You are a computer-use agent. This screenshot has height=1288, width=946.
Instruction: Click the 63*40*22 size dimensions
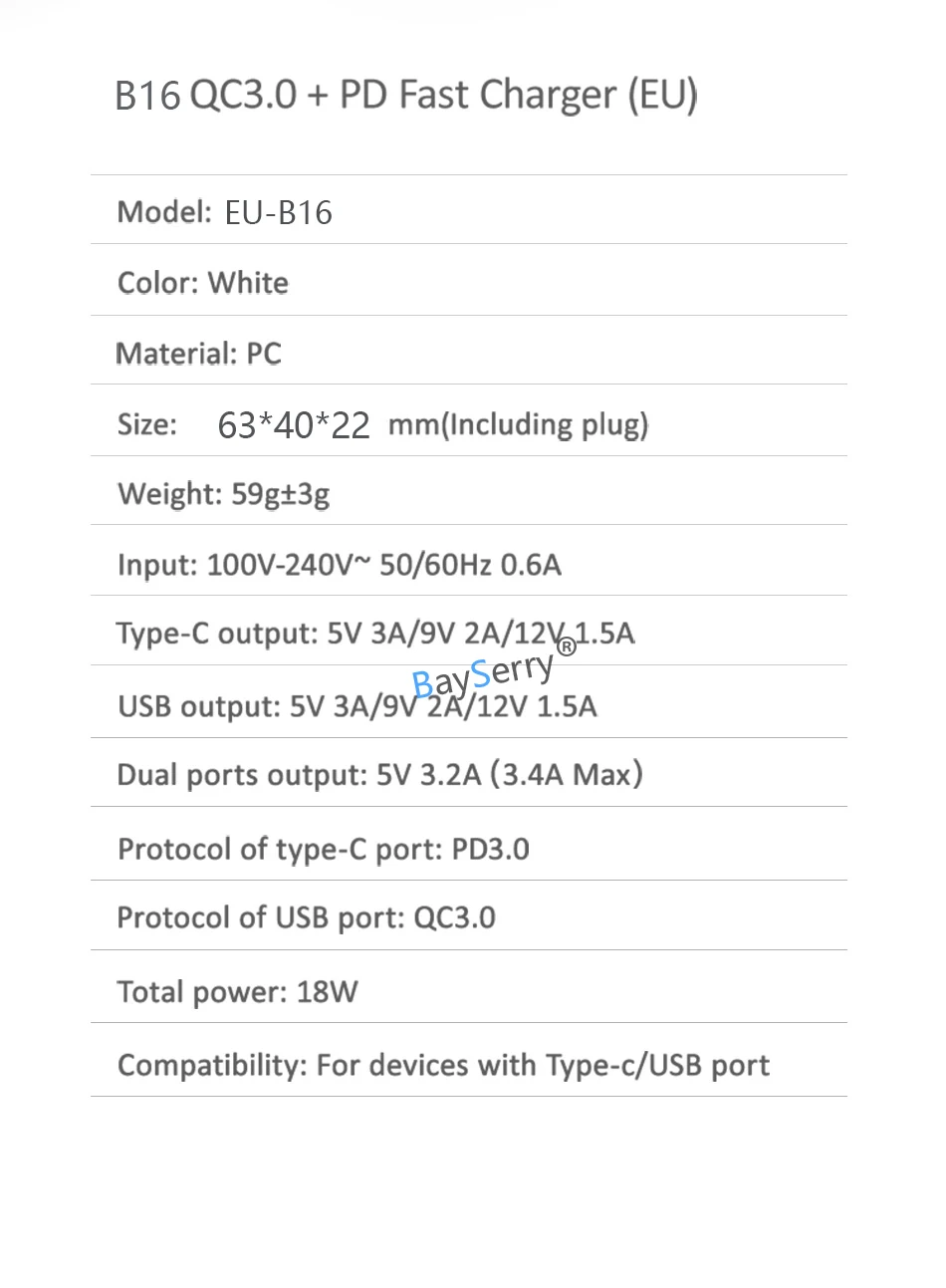click(294, 425)
